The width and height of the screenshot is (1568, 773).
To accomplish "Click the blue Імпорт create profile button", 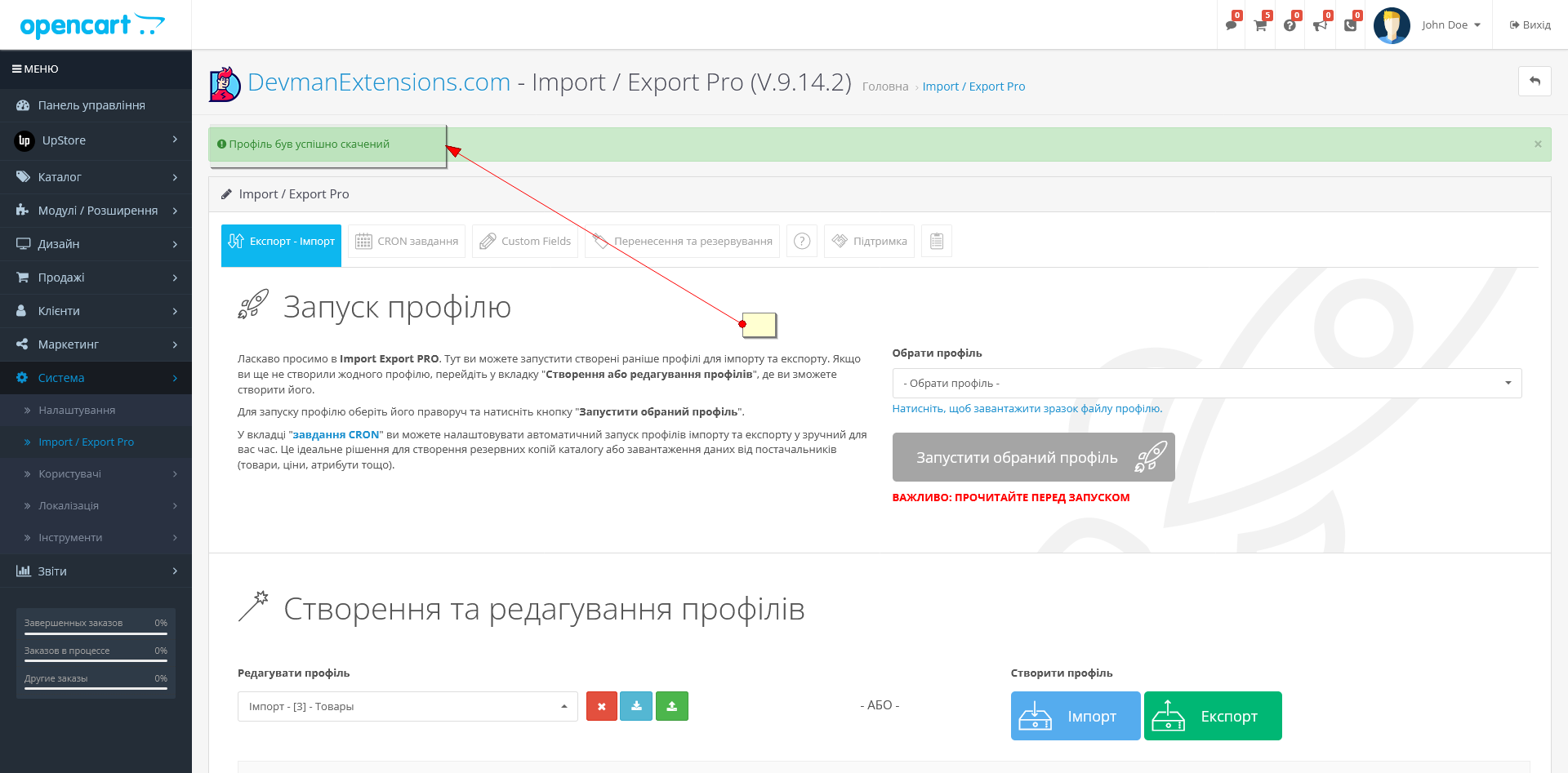I will click(1076, 716).
